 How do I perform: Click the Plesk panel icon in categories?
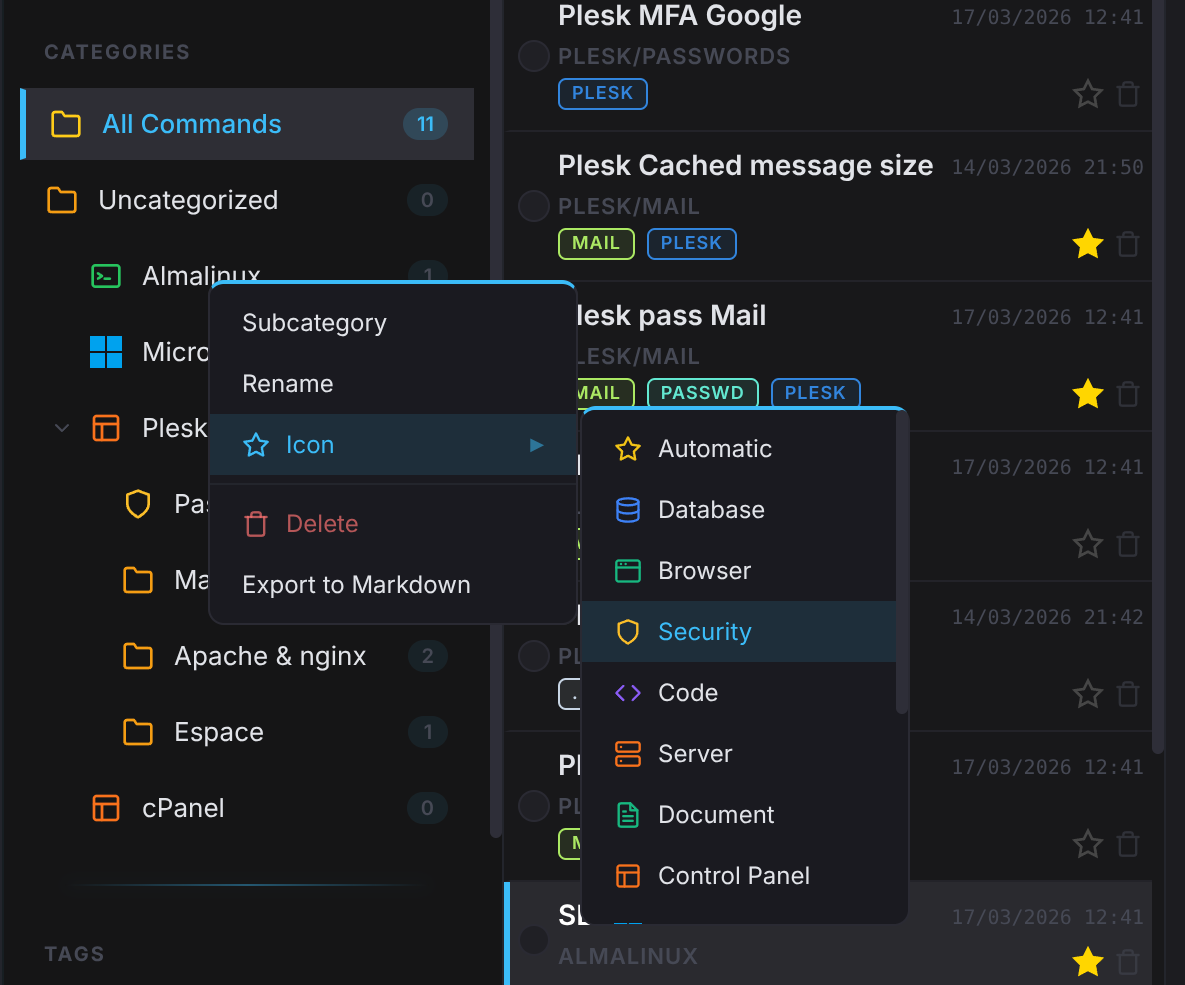[x=106, y=428]
